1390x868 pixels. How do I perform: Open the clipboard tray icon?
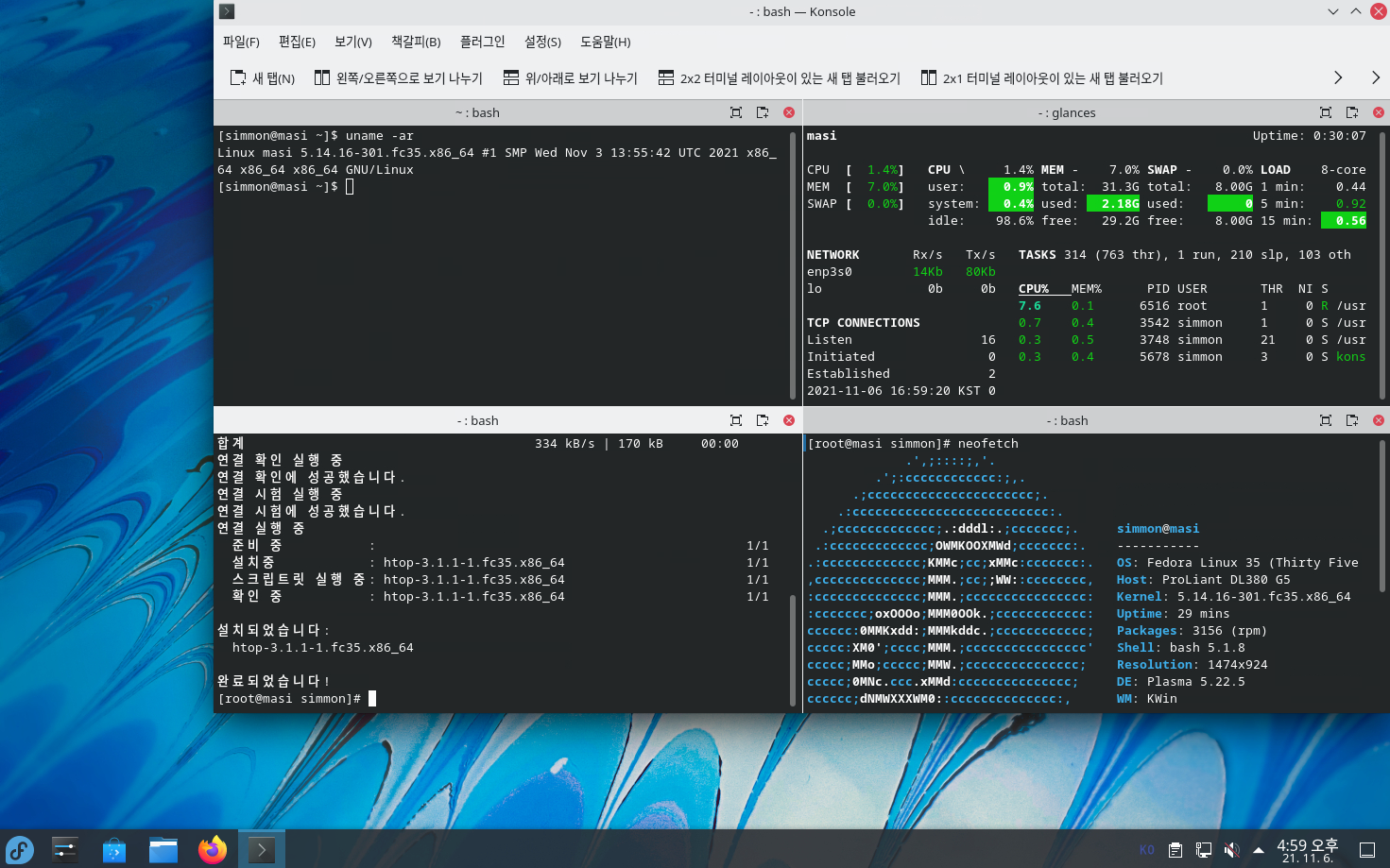1175,850
